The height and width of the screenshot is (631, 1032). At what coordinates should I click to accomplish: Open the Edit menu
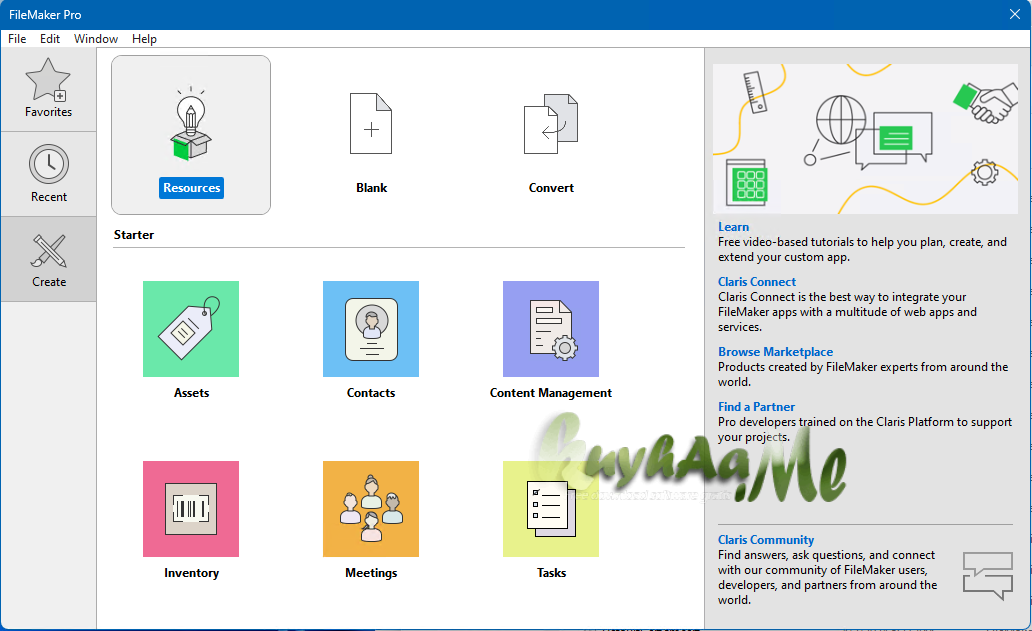pyautogui.click(x=50, y=39)
